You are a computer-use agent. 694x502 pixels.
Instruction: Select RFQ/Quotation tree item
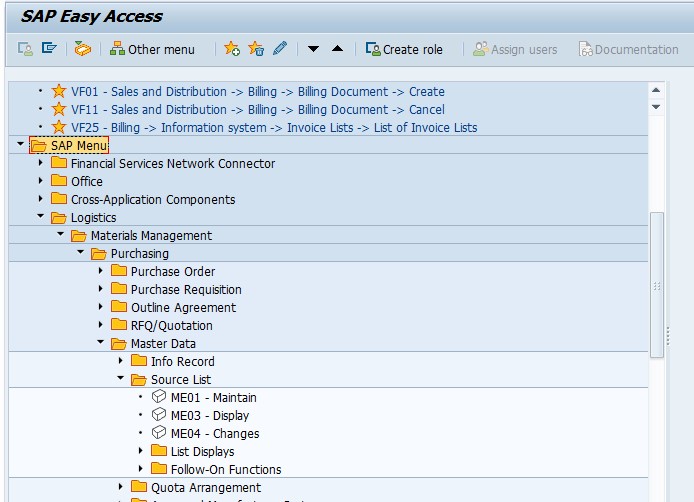click(x=172, y=326)
